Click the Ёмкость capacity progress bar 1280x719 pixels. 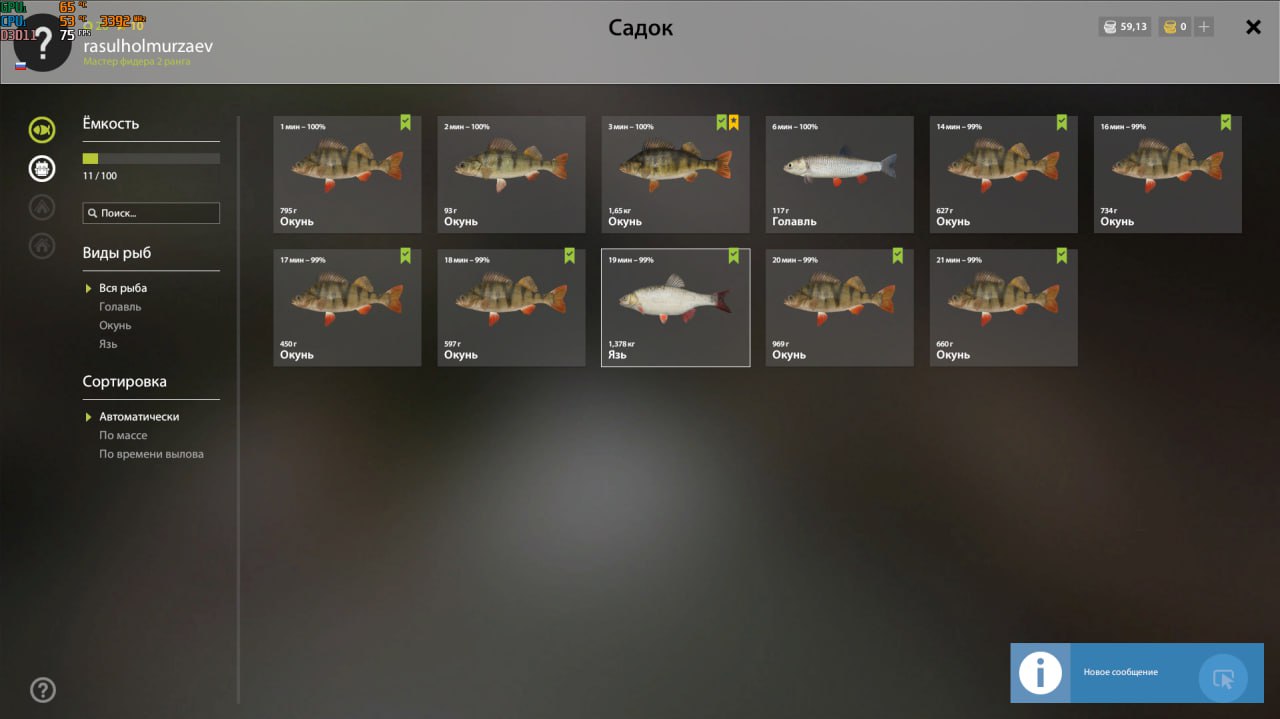(x=151, y=158)
